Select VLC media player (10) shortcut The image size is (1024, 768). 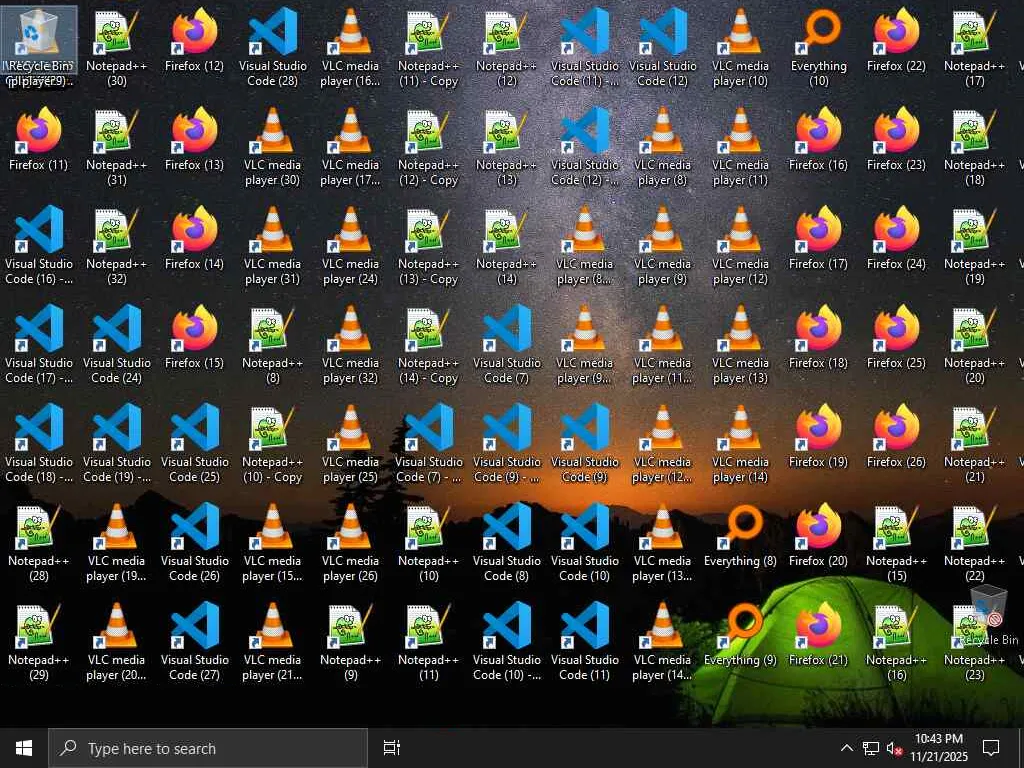[740, 48]
